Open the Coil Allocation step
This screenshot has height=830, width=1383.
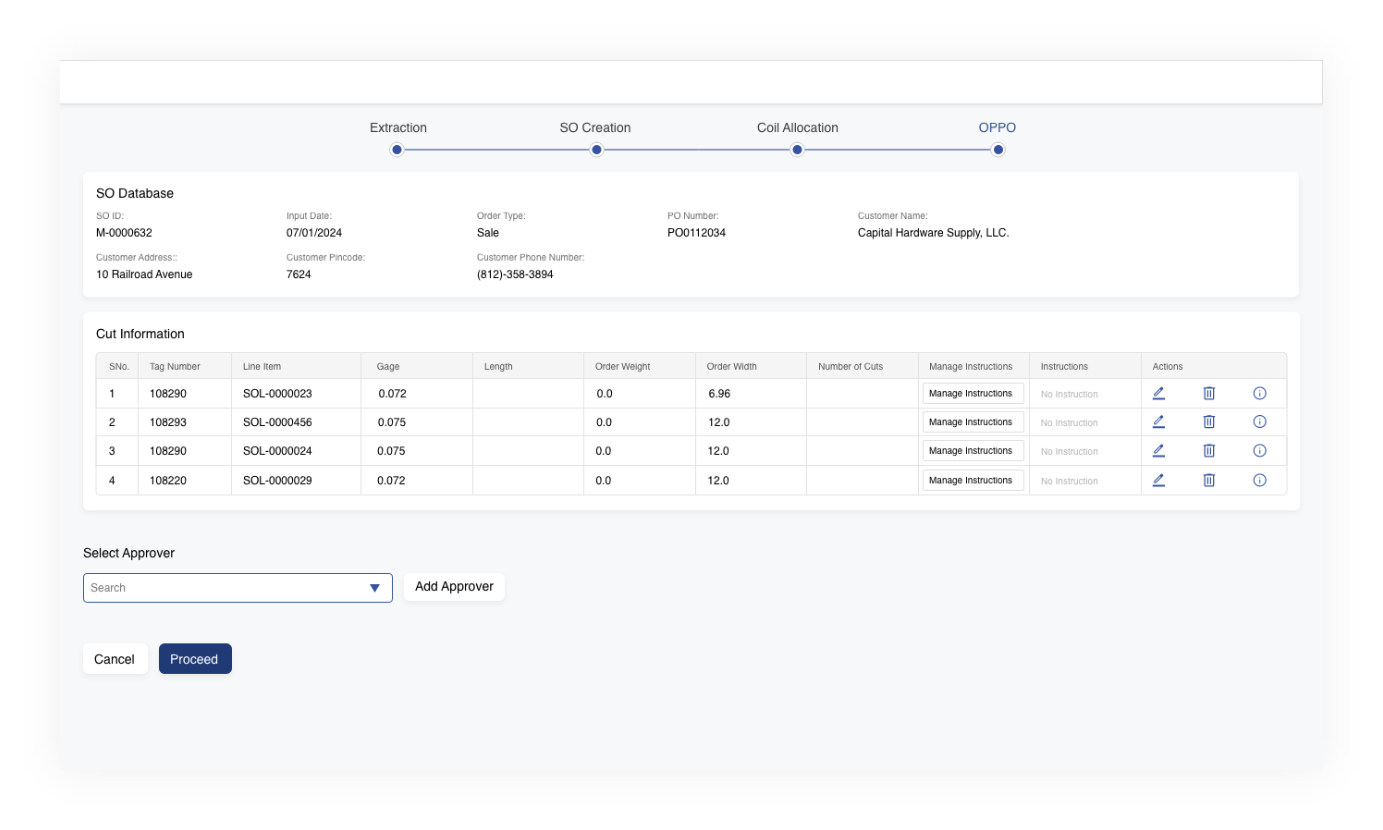point(797,149)
